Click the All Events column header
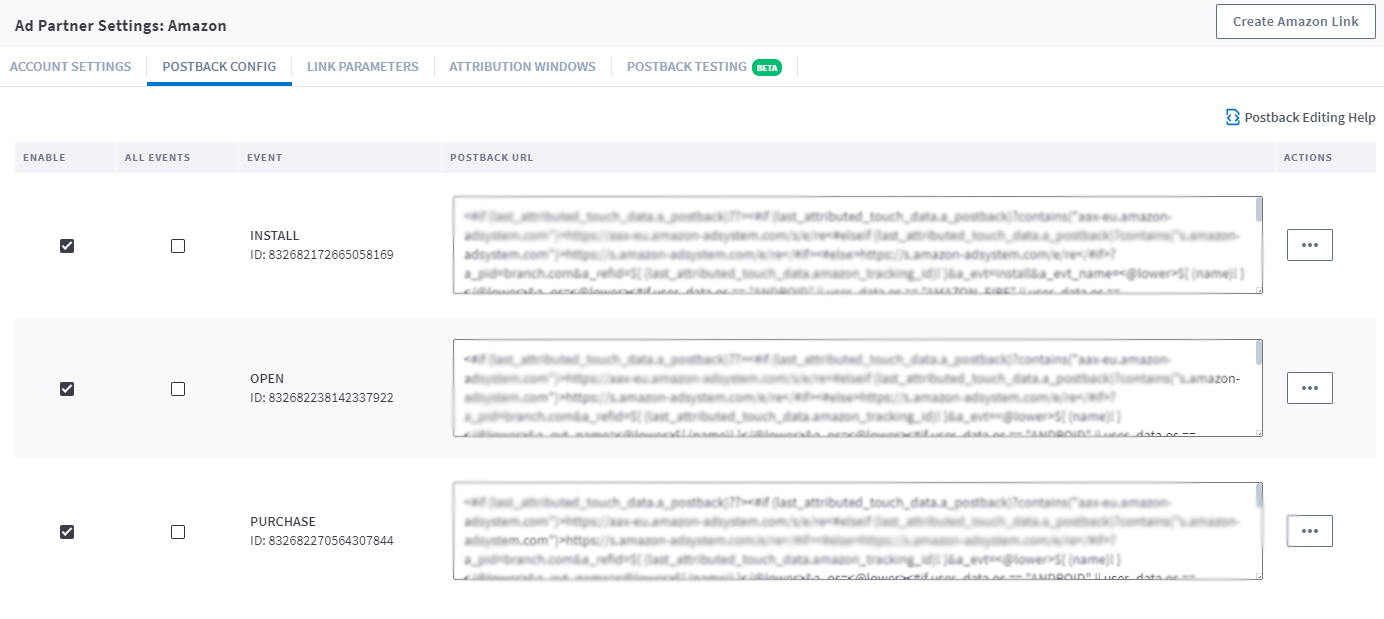This screenshot has height=619, width=1384. point(157,158)
